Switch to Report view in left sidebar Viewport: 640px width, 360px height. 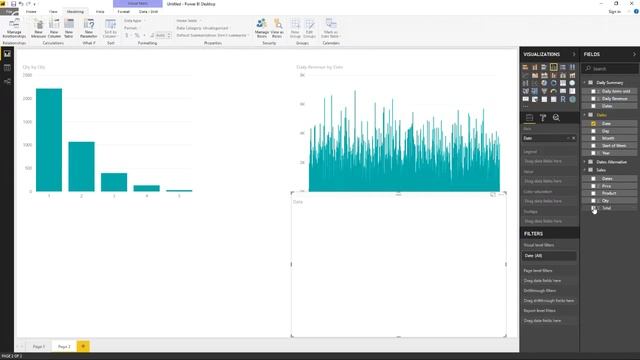(x=7, y=54)
